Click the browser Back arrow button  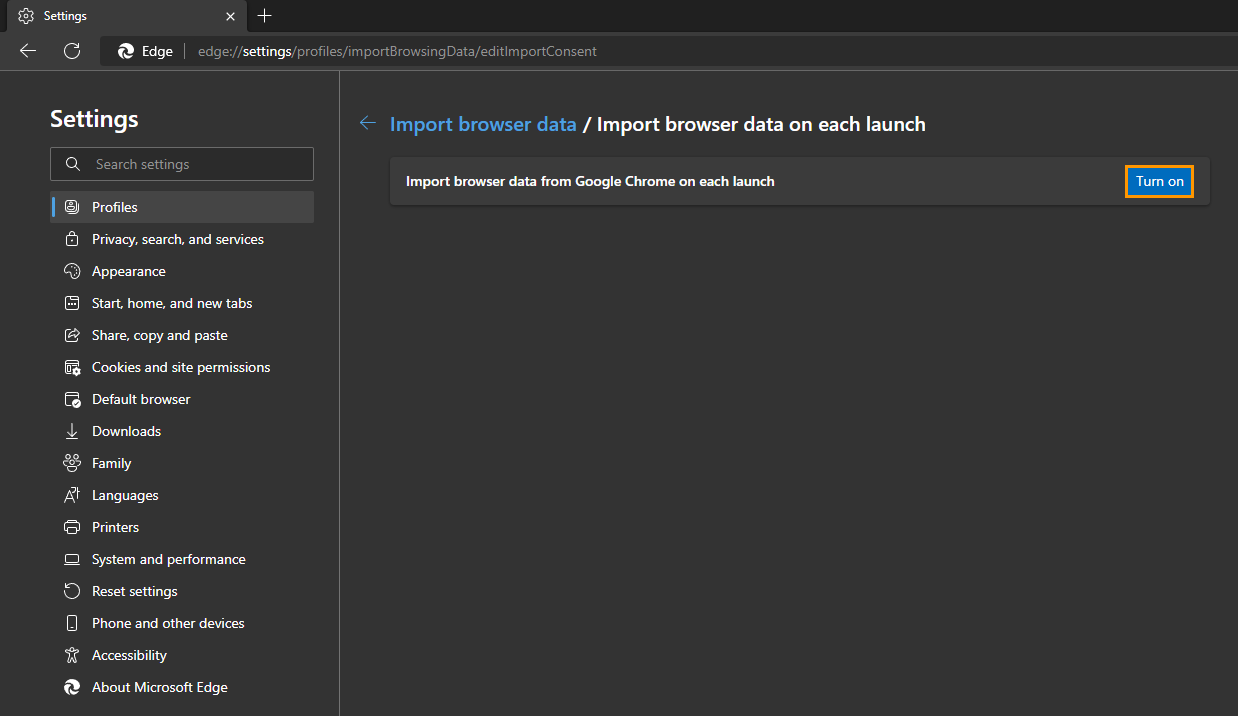(x=28, y=51)
